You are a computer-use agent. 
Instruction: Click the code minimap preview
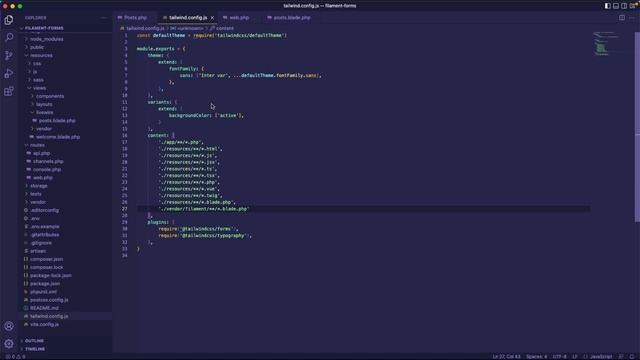[606, 44]
